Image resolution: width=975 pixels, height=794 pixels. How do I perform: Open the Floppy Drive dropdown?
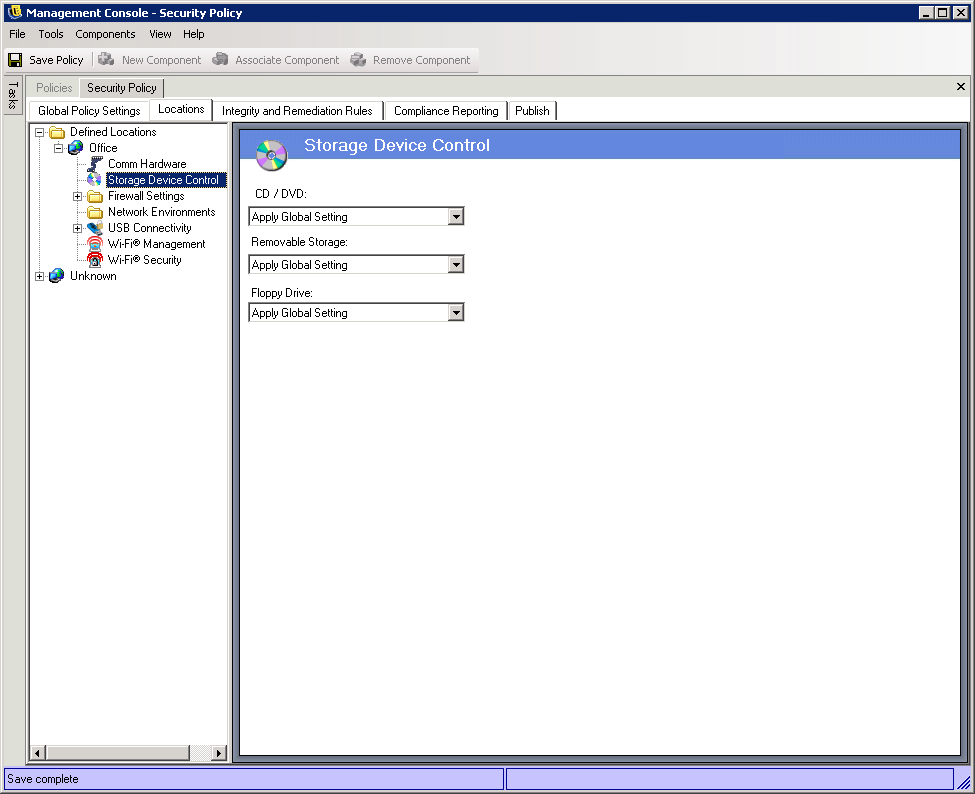click(x=456, y=312)
